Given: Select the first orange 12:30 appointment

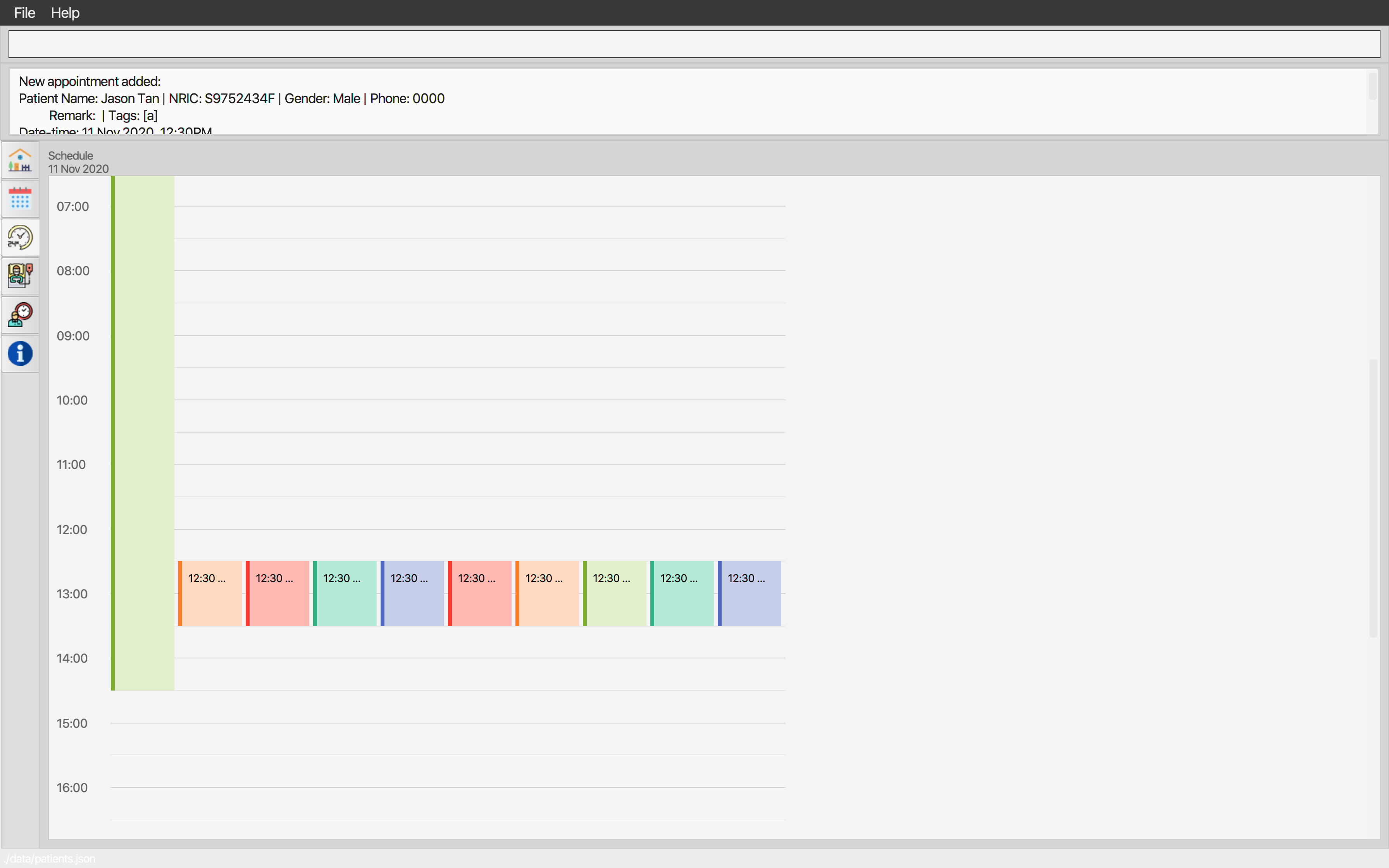Looking at the screenshot, I should pos(210,593).
